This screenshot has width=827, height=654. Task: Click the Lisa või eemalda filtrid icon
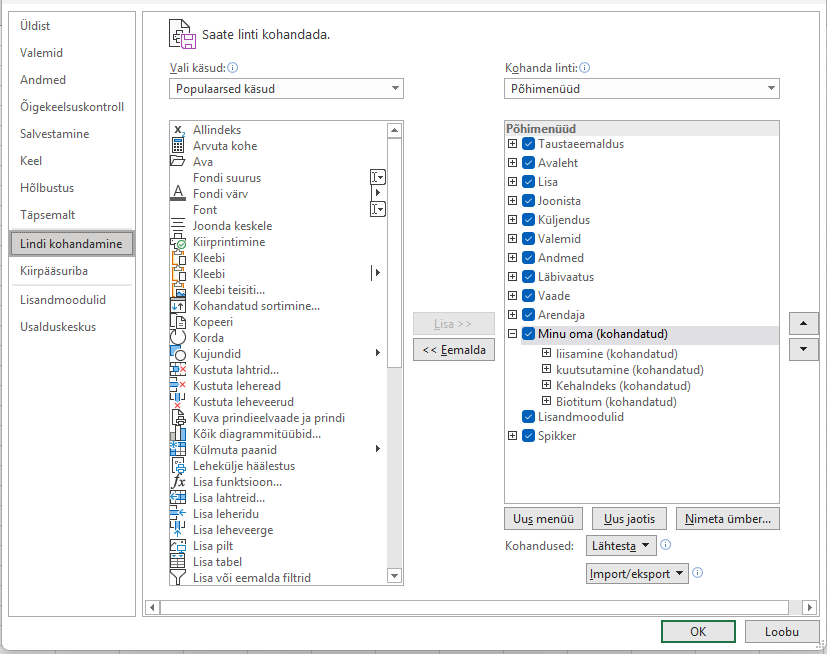coord(178,578)
